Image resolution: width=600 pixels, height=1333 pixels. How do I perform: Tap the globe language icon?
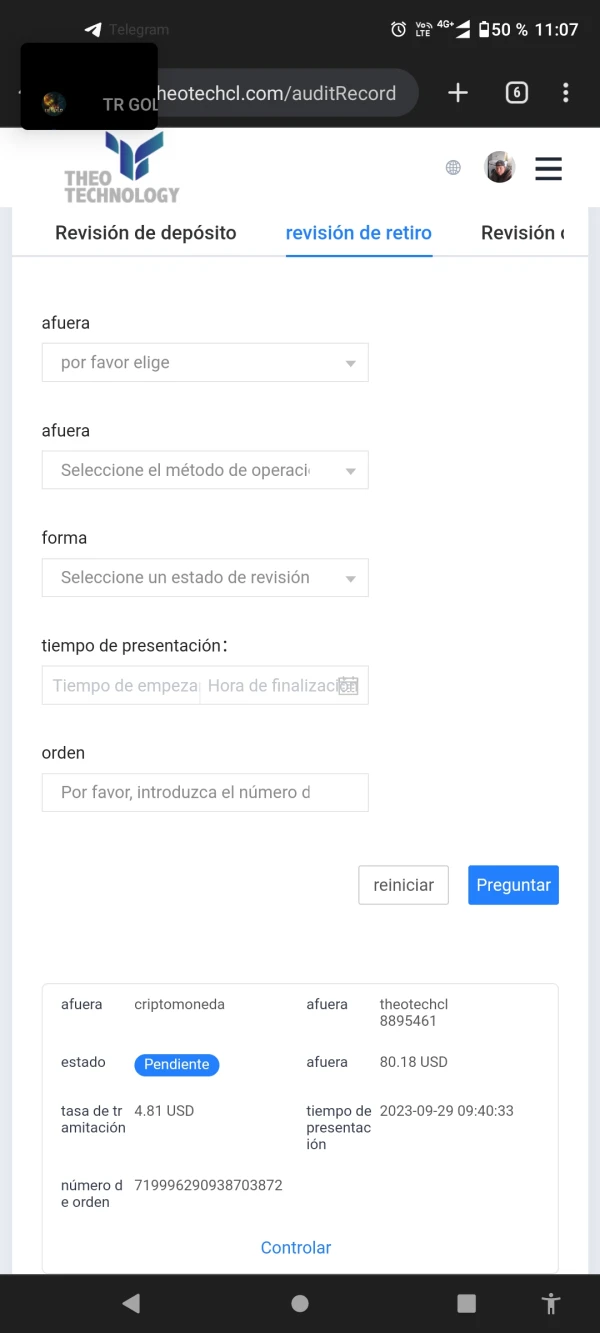(x=453, y=168)
